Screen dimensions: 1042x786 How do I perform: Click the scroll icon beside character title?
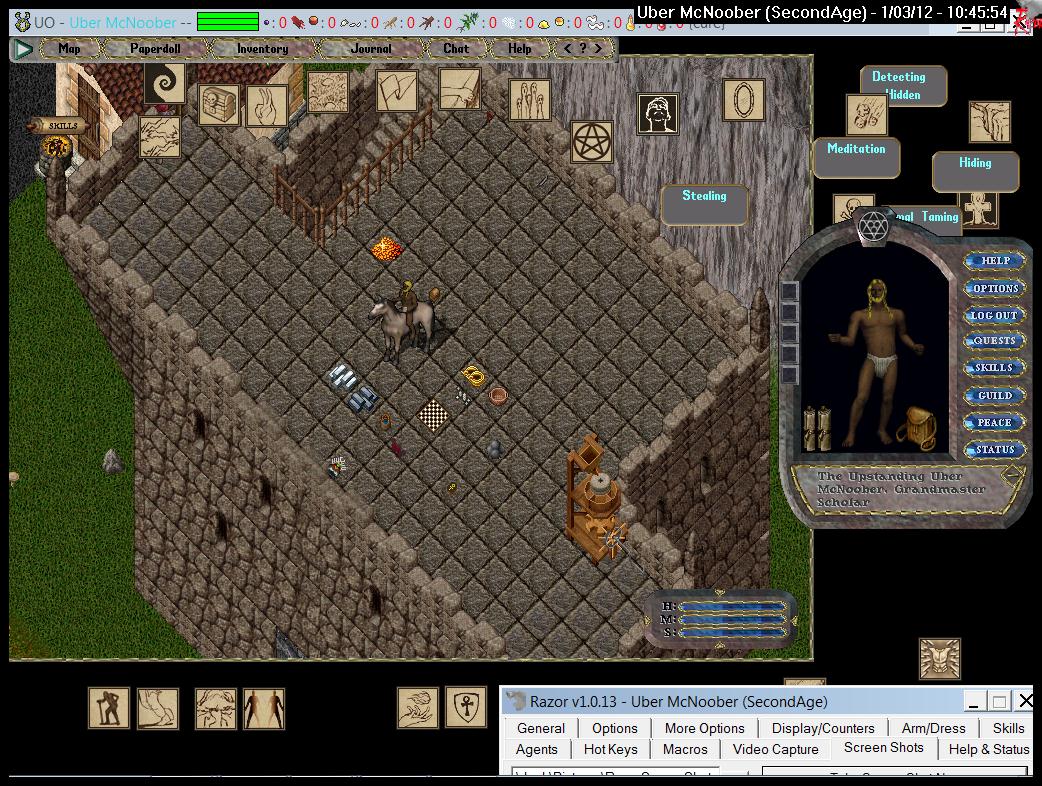click(x=1012, y=475)
